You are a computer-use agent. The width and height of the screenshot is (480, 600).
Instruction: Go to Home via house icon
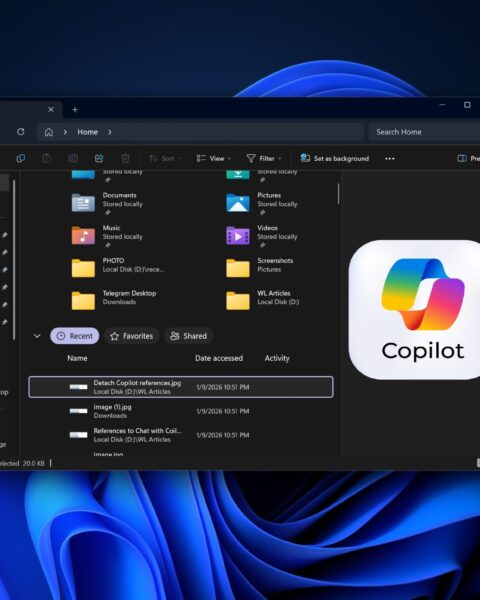(49, 132)
